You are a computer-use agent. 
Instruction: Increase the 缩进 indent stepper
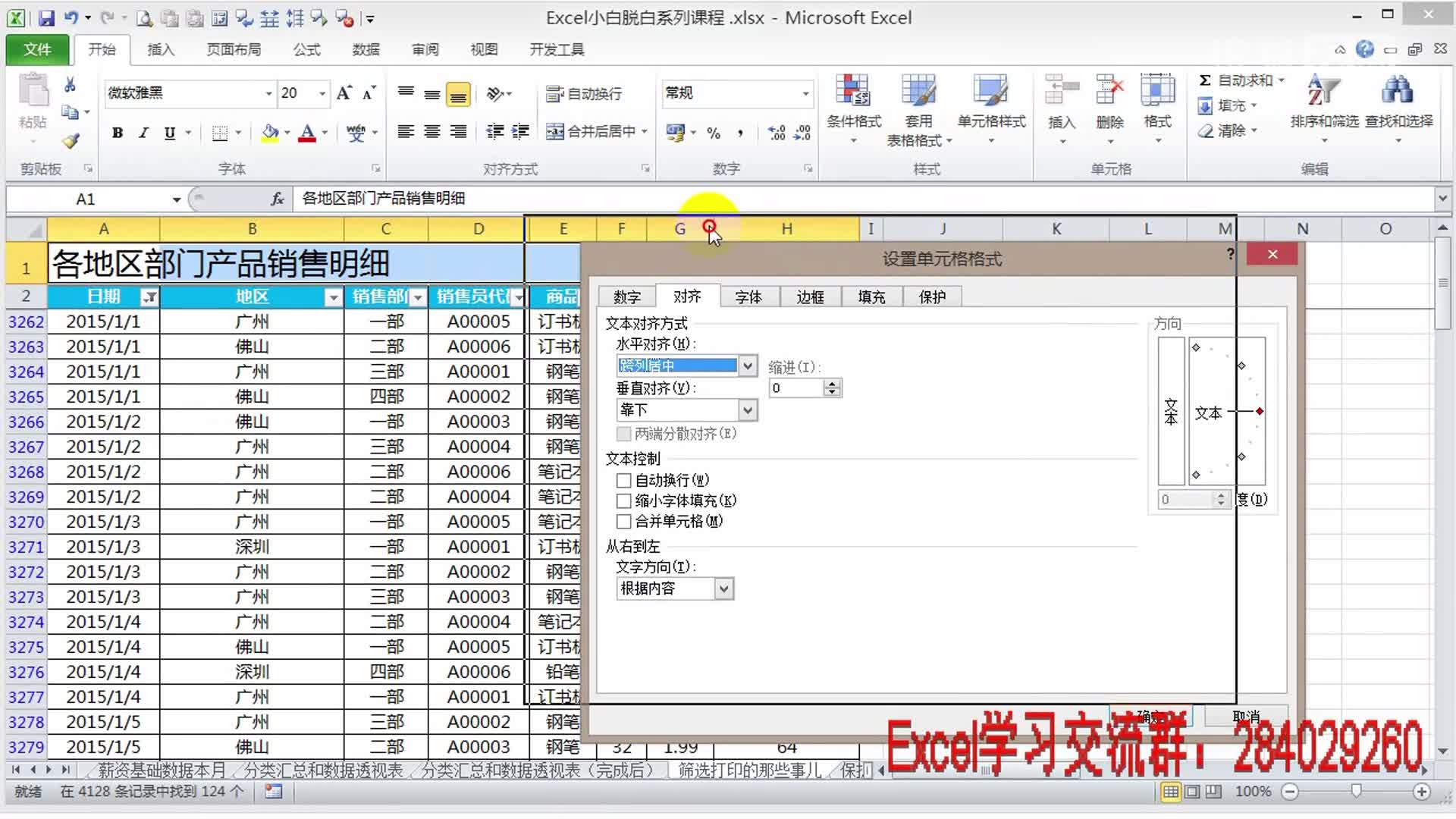tap(833, 384)
